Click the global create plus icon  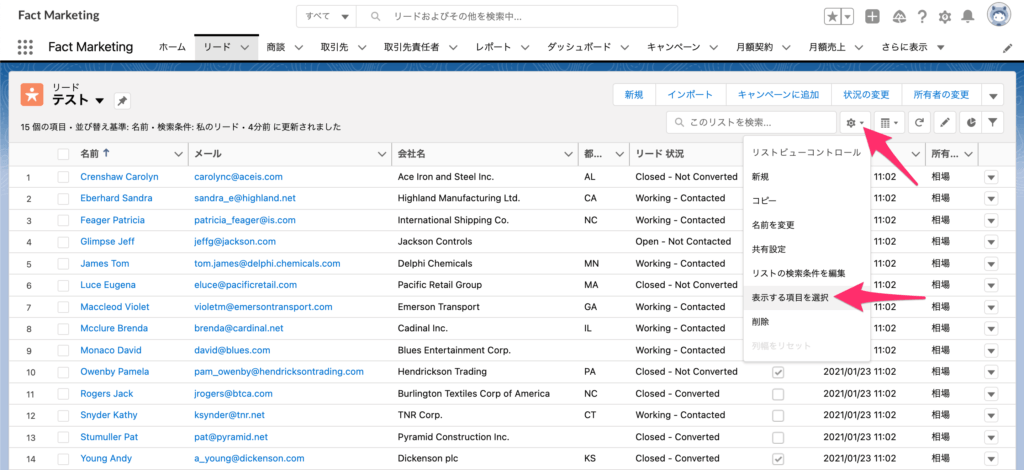[872, 17]
